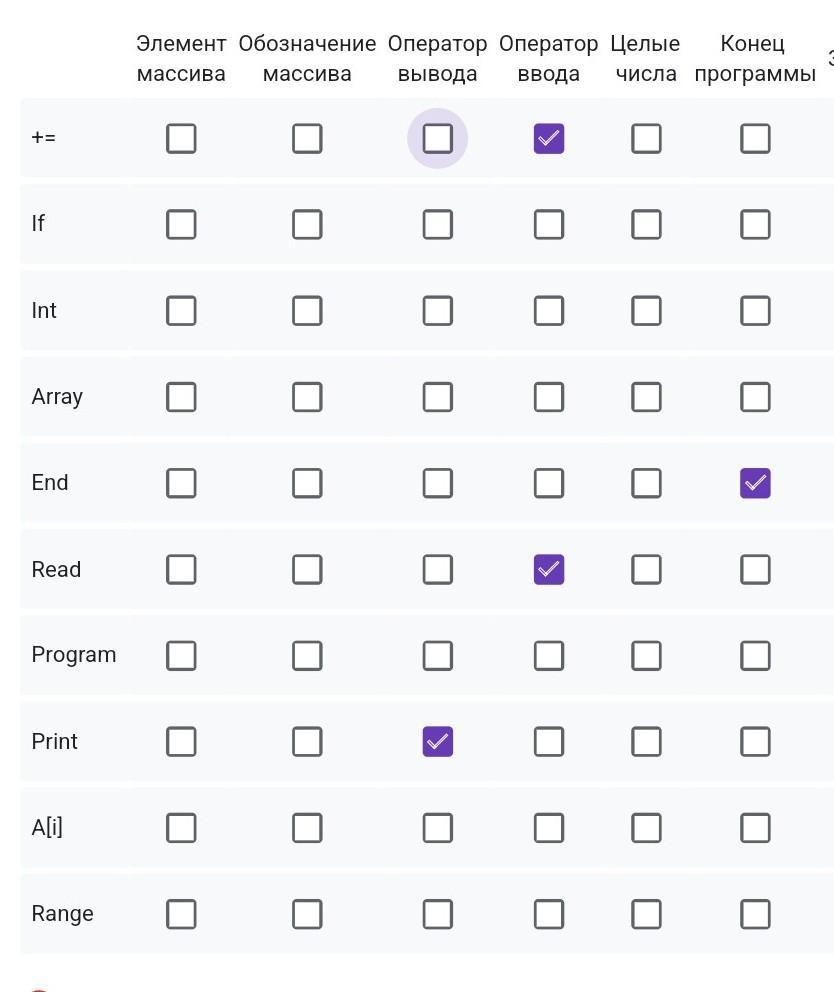Check += row Оператор вывода checkbox
This screenshot has height=992, width=834.
pos(437,138)
